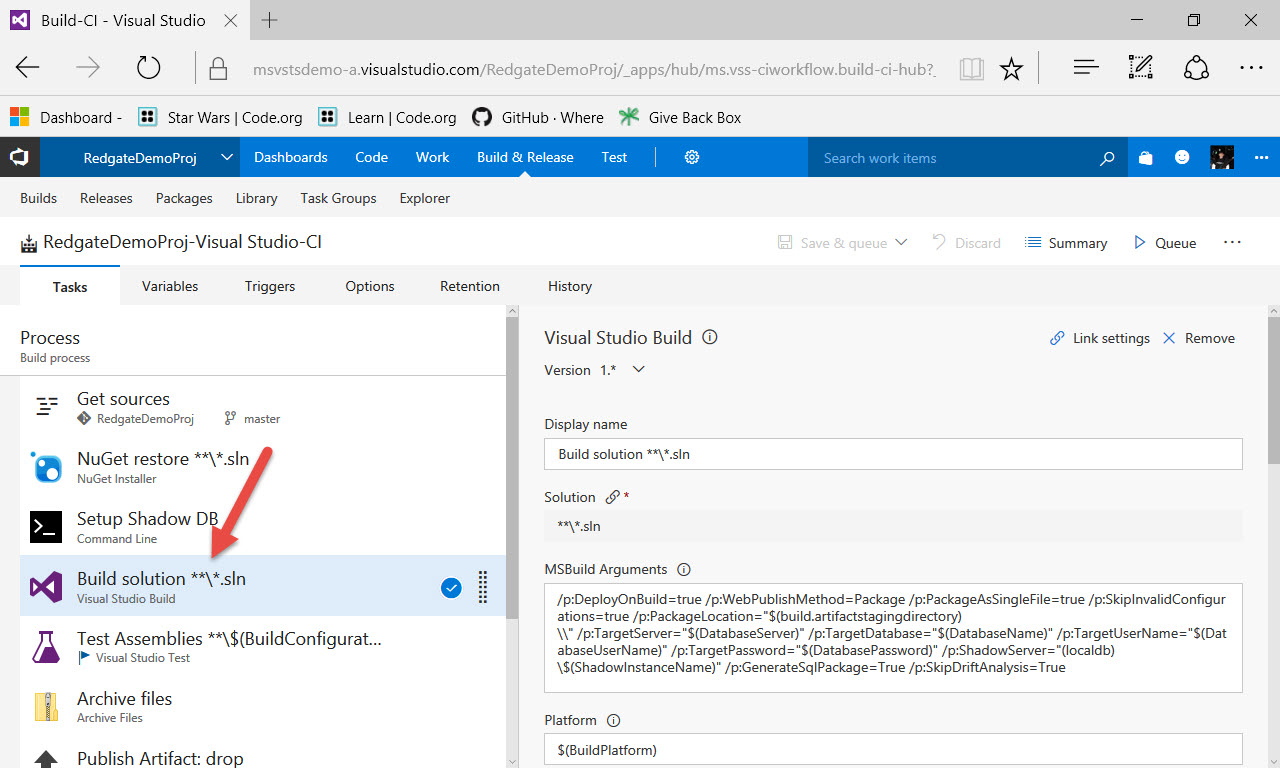Open the Work hub
Image resolution: width=1280 pixels, height=768 pixels.
[x=433, y=157]
